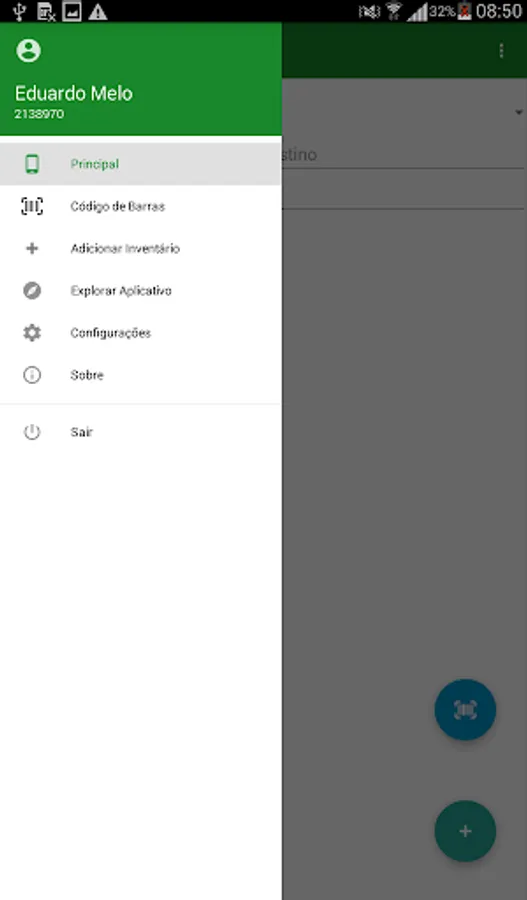Tap the warning triangle in status bar
527x900 pixels.
coord(98,11)
